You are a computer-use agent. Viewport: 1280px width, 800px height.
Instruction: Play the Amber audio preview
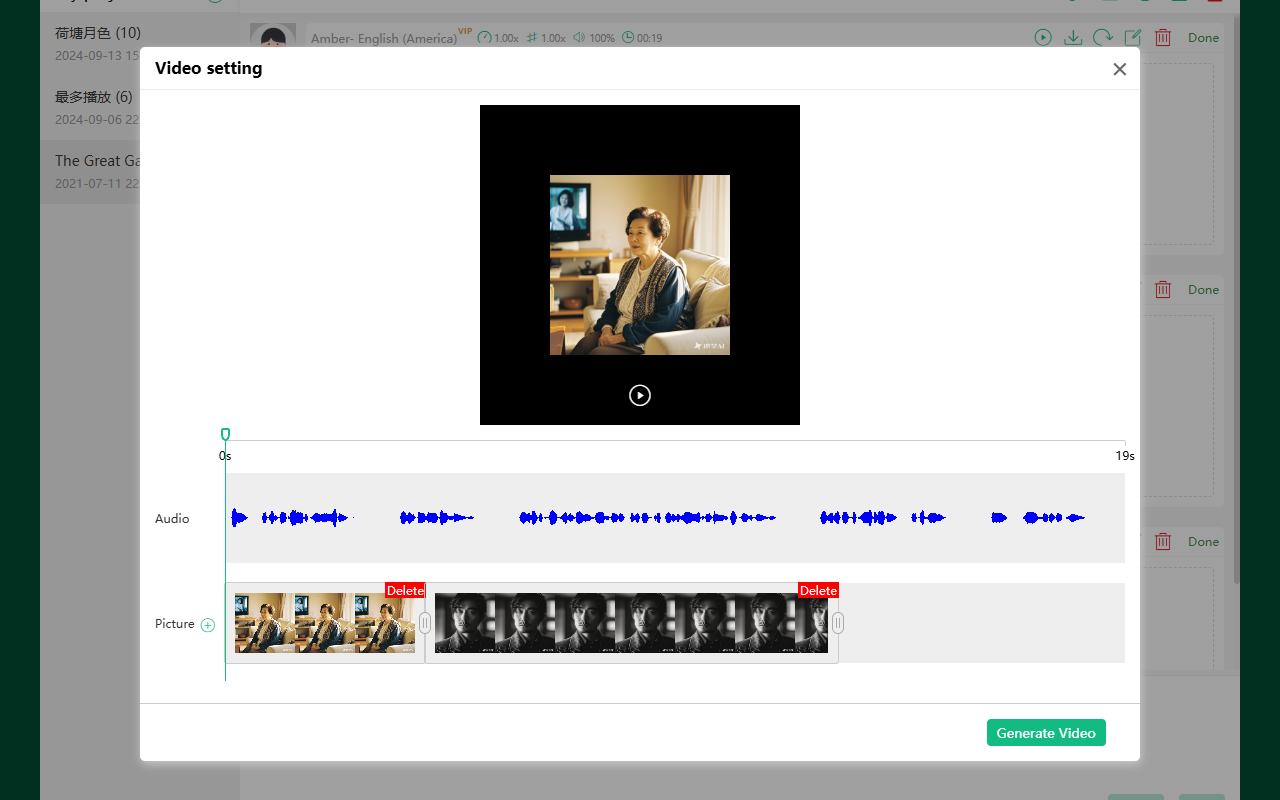pos(1043,37)
